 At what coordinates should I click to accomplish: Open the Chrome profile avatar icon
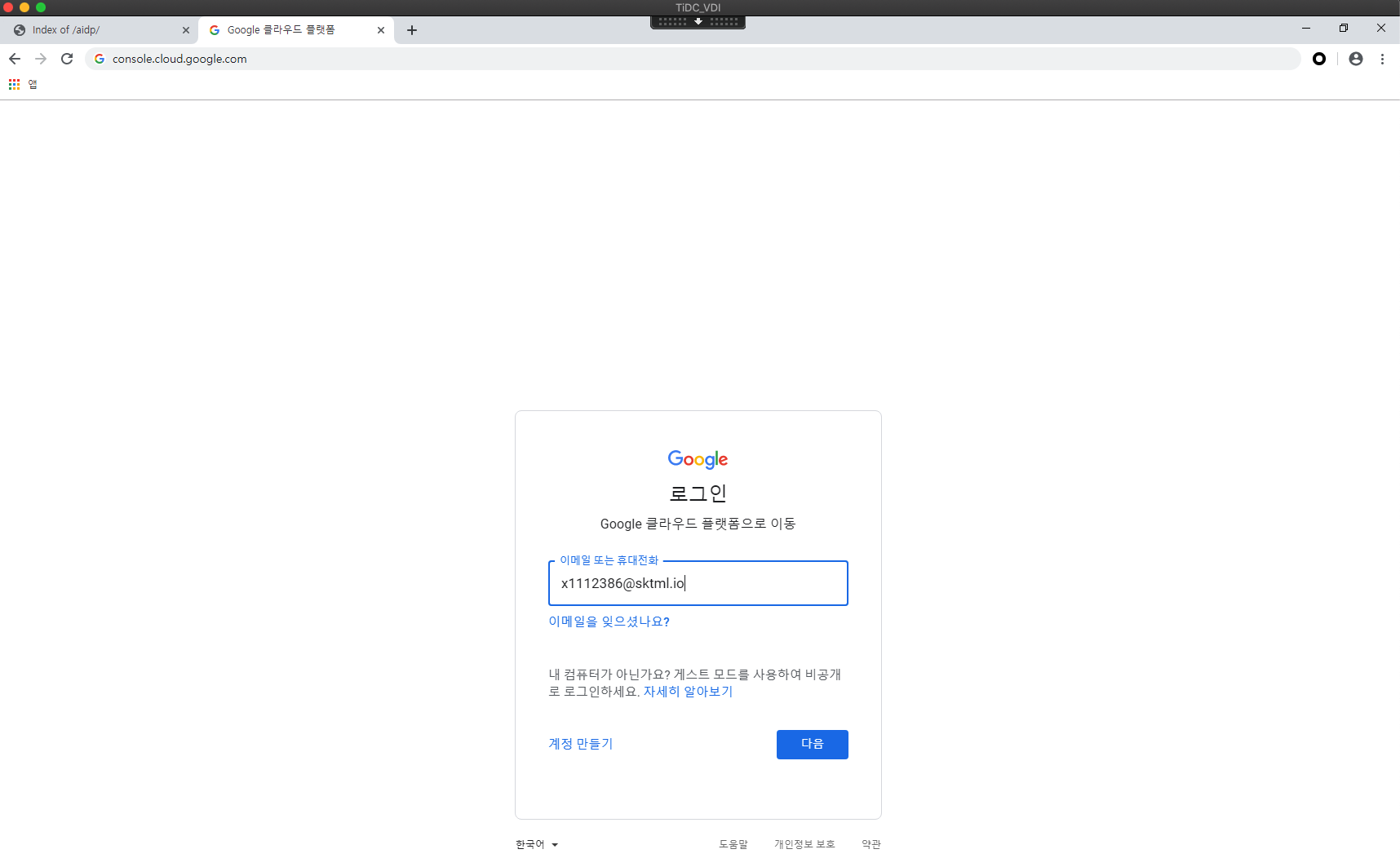pyautogui.click(x=1355, y=59)
